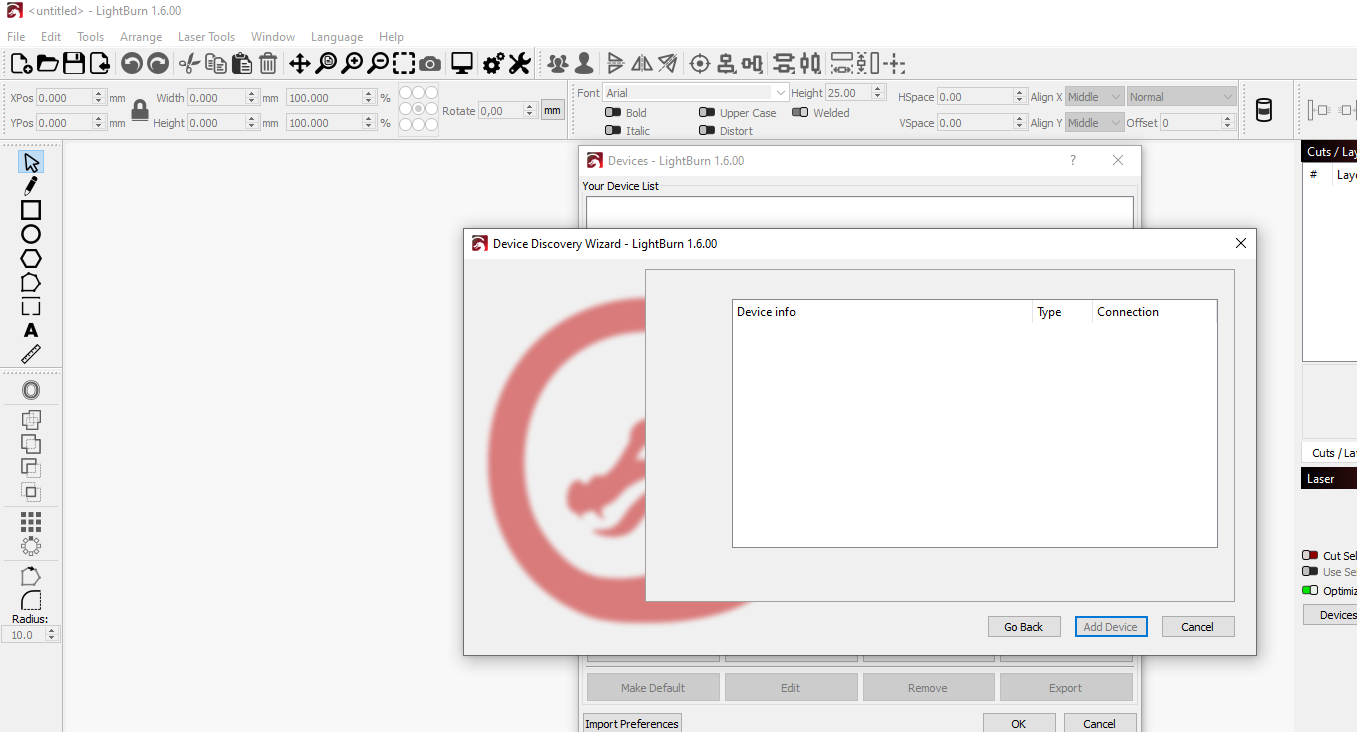Select the Draw Lines pencil tool

pos(31,186)
